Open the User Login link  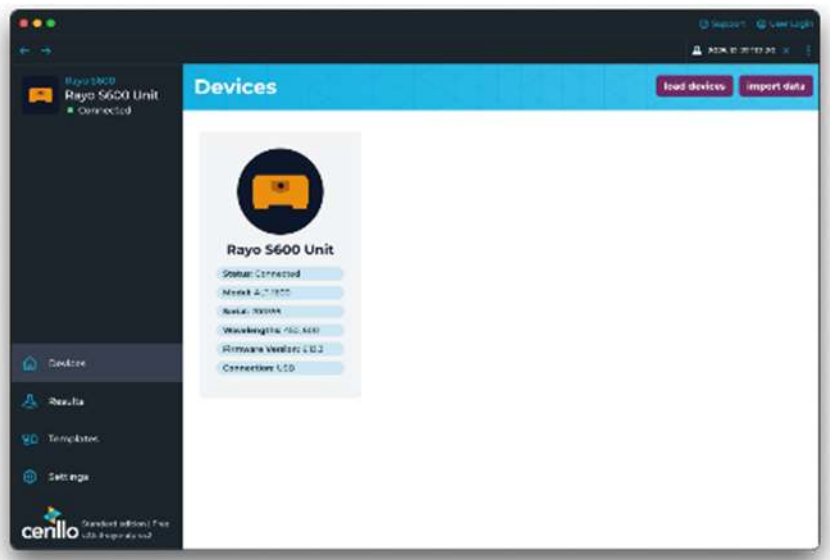[x=784, y=24]
